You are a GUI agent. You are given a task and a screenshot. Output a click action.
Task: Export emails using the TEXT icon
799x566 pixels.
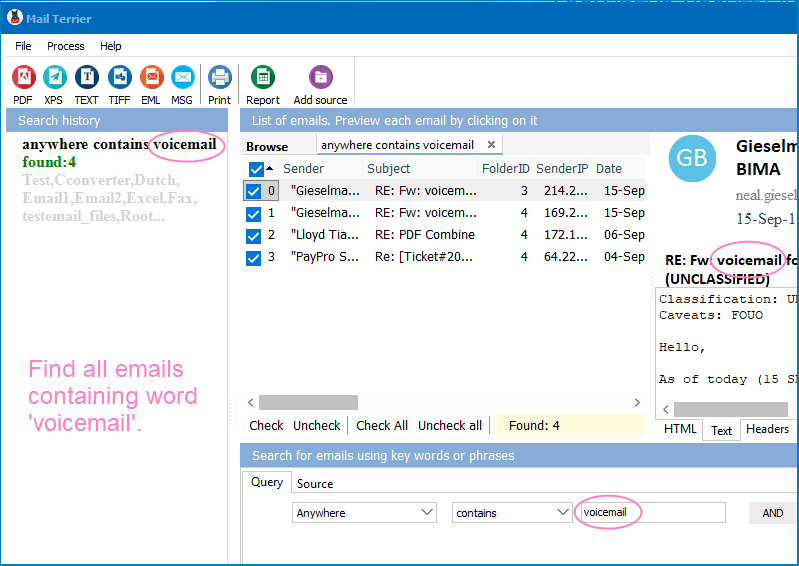pos(87,77)
